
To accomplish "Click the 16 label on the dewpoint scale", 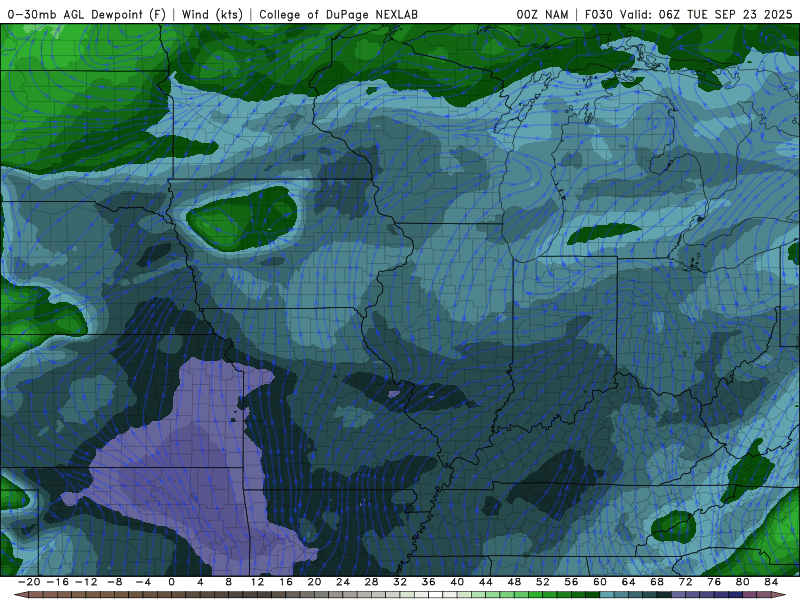I will point(286,582).
